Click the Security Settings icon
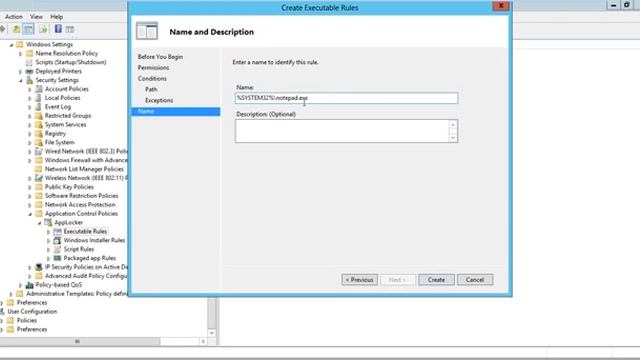Image resolution: width=640 pixels, height=360 pixels. point(29,80)
